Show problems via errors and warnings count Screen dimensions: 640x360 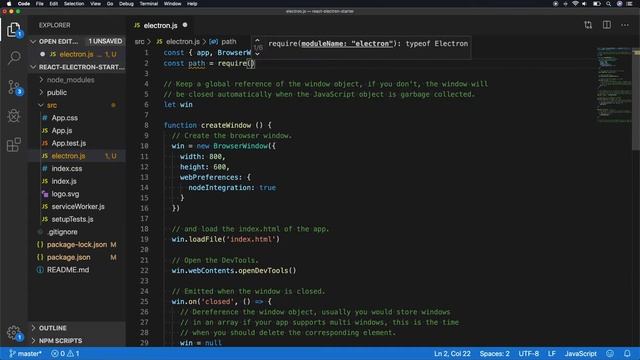pyautogui.click(x=65, y=353)
